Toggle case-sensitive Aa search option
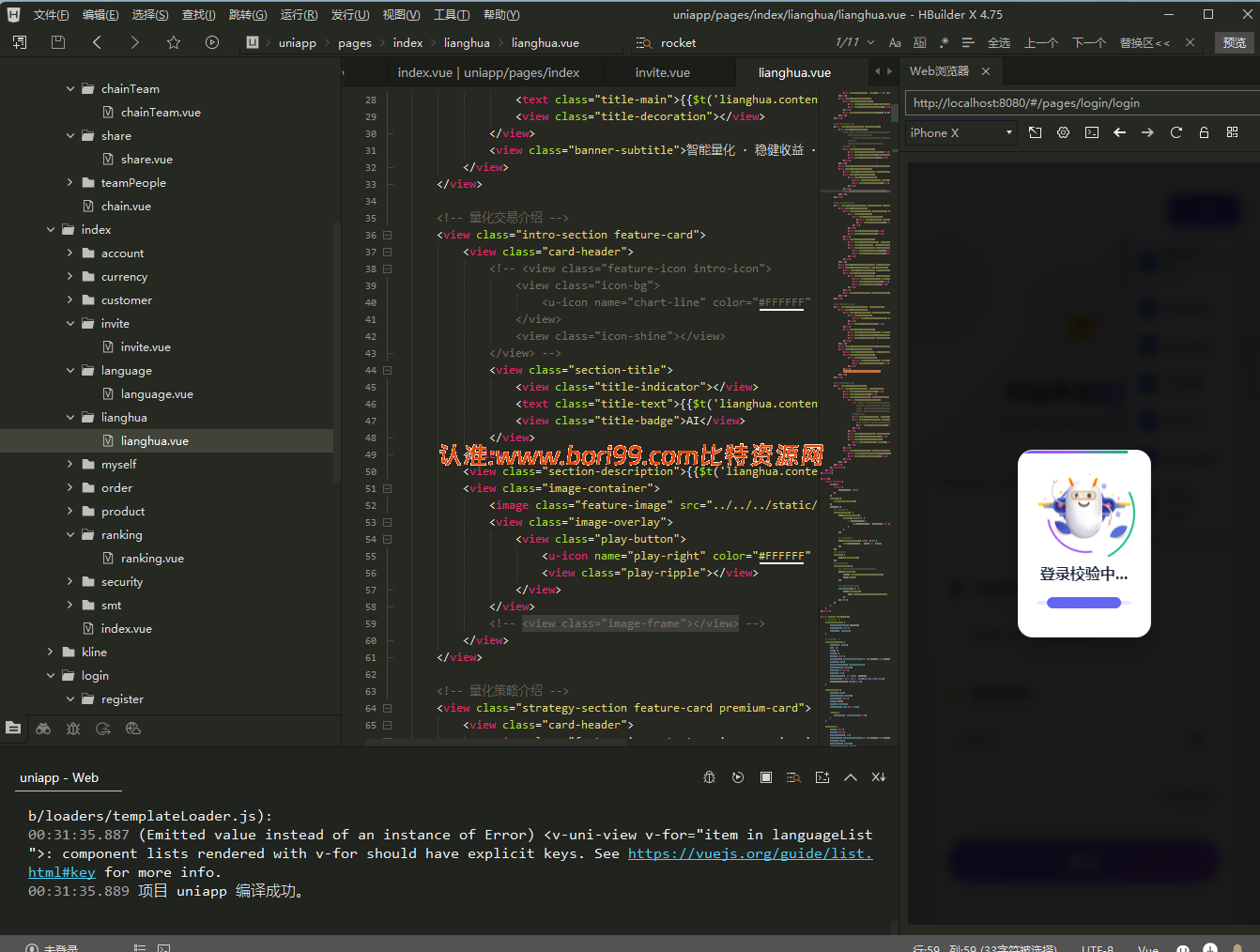Image resolution: width=1260 pixels, height=952 pixels. (x=895, y=43)
